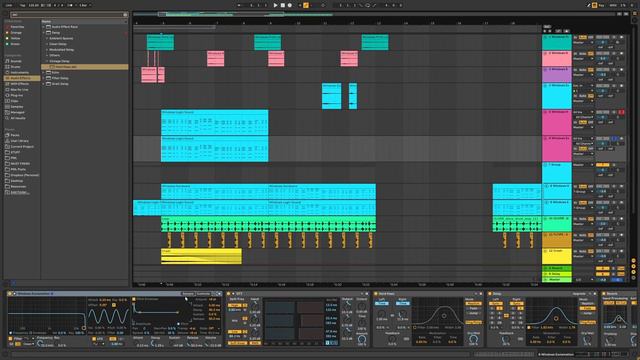640x360 pixels.
Task: Click the Tap tempo button
Action: coord(23,5)
